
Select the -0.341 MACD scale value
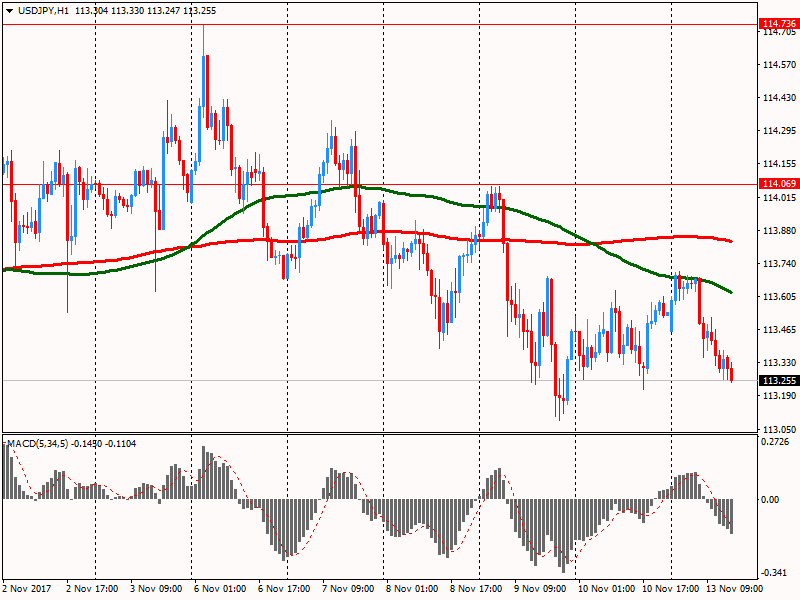pos(773,573)
